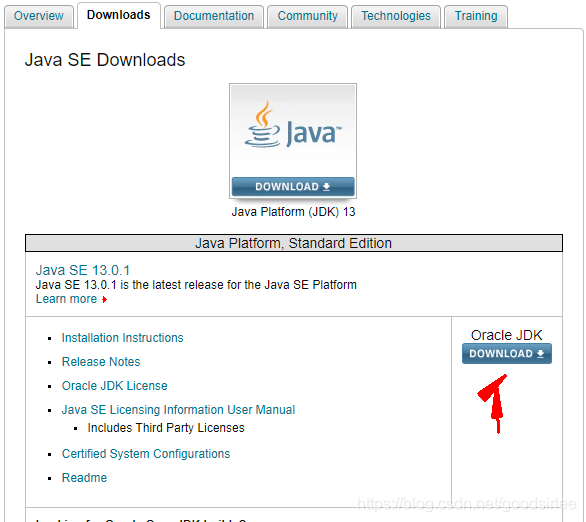
Task: Switch to the Documentation tab
Action: click(214, 16)
